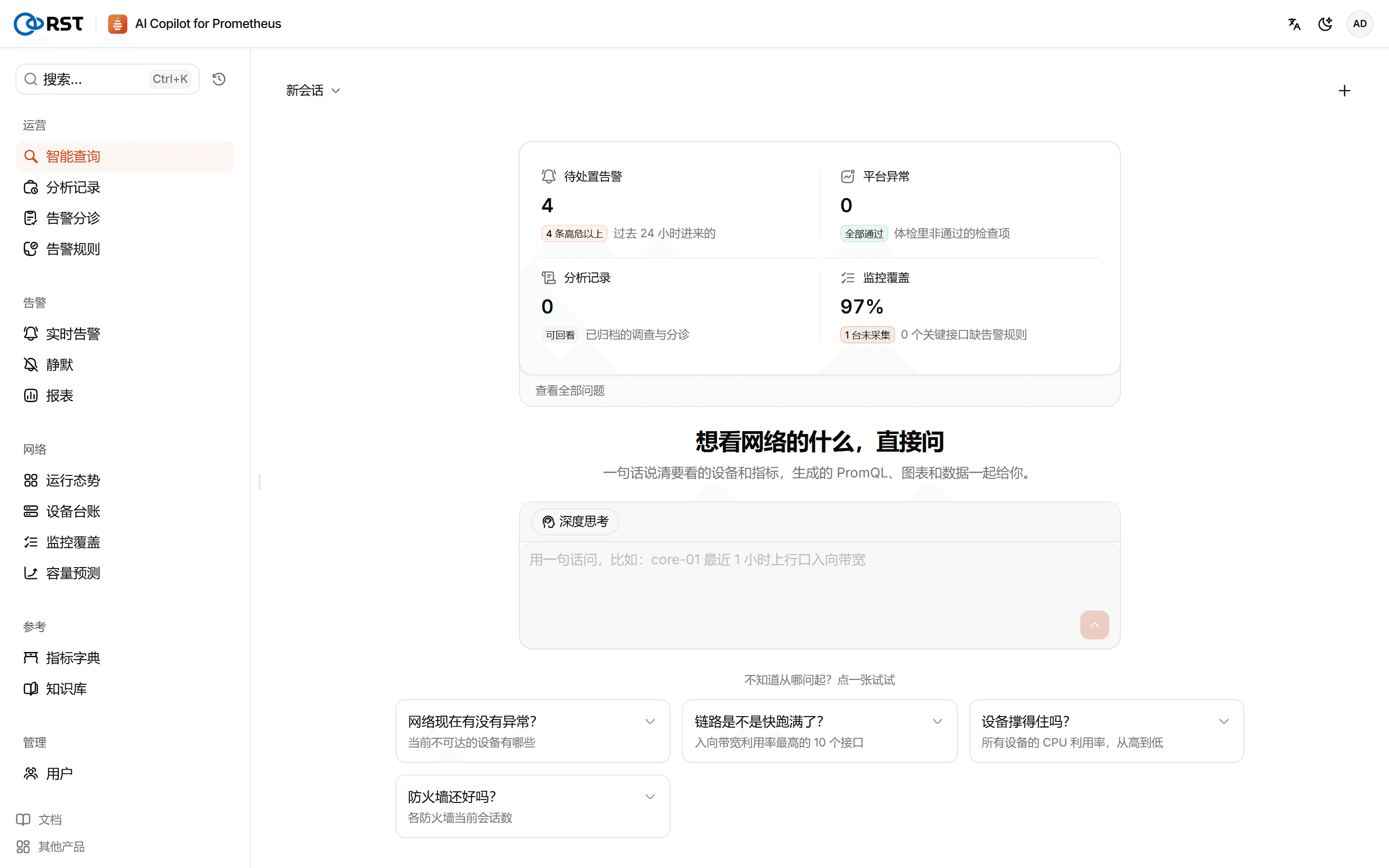Click the RST logo
The image size is (1389, 868).
click(48, 24)
